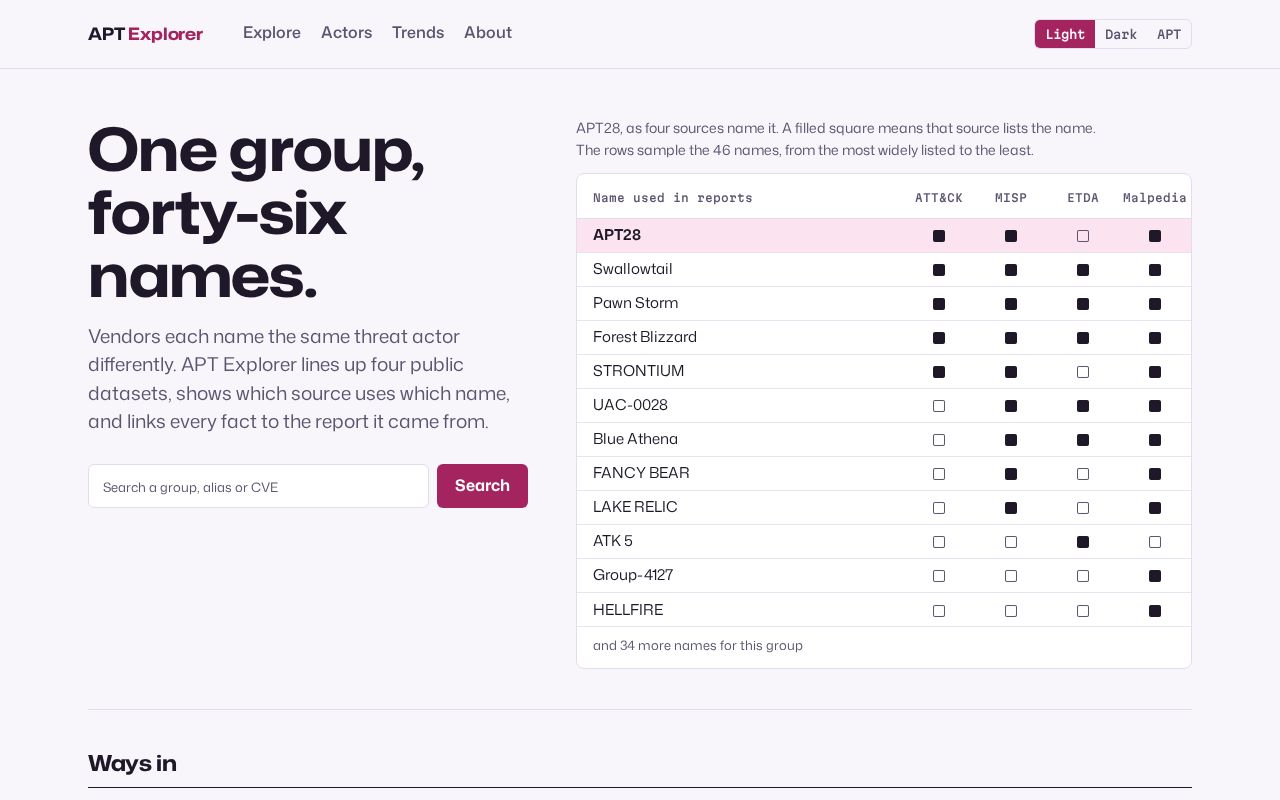Select the APT theme option

pos(1169,34)
